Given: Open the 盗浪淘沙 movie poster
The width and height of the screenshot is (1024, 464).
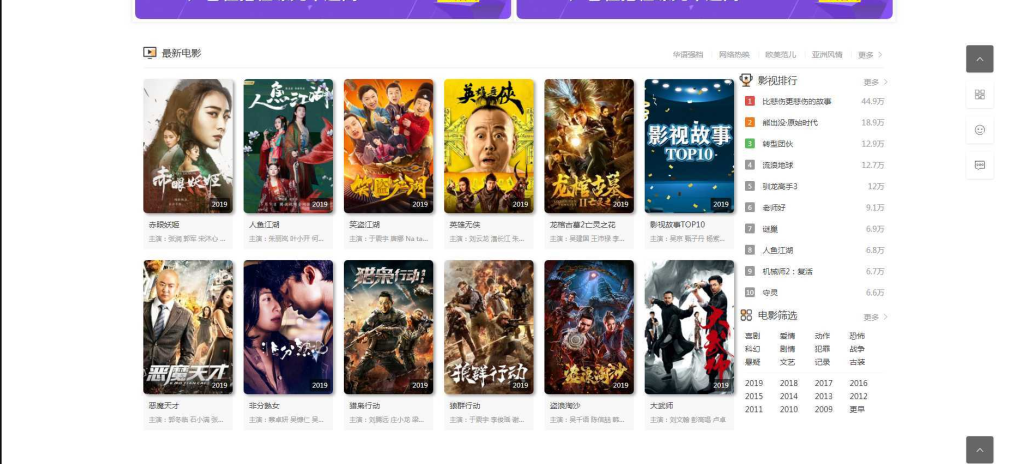Looking at the screenshot, I should pyautogui.click(x=589, y=327).
